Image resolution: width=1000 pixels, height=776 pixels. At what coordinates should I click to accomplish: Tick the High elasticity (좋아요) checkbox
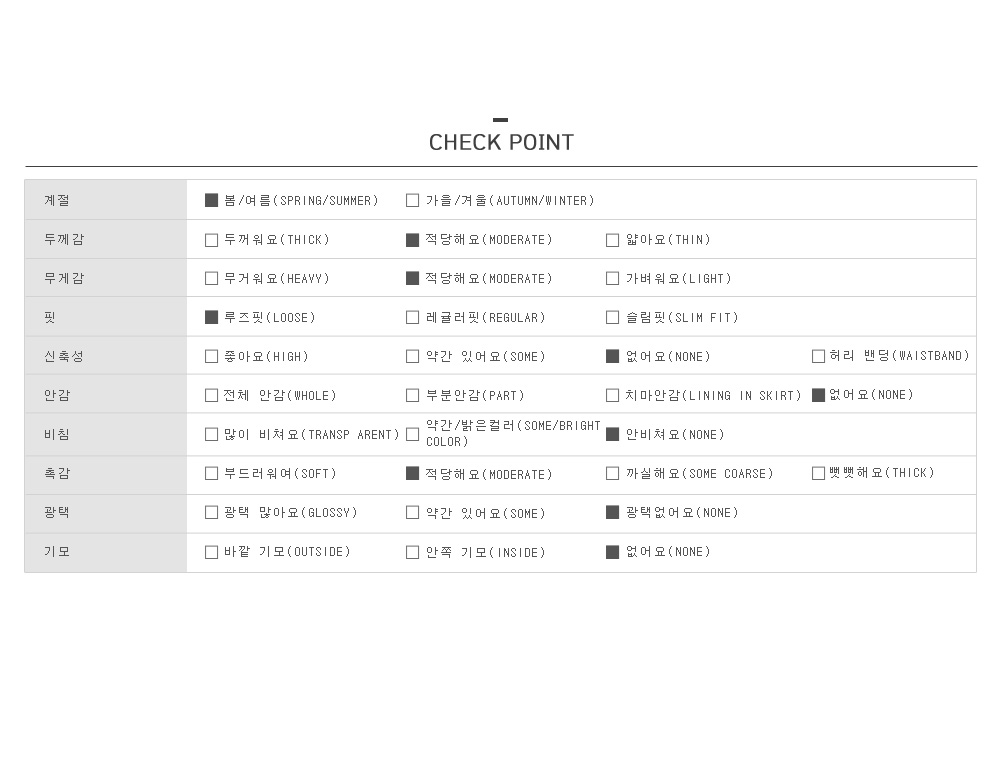[211, 356]
